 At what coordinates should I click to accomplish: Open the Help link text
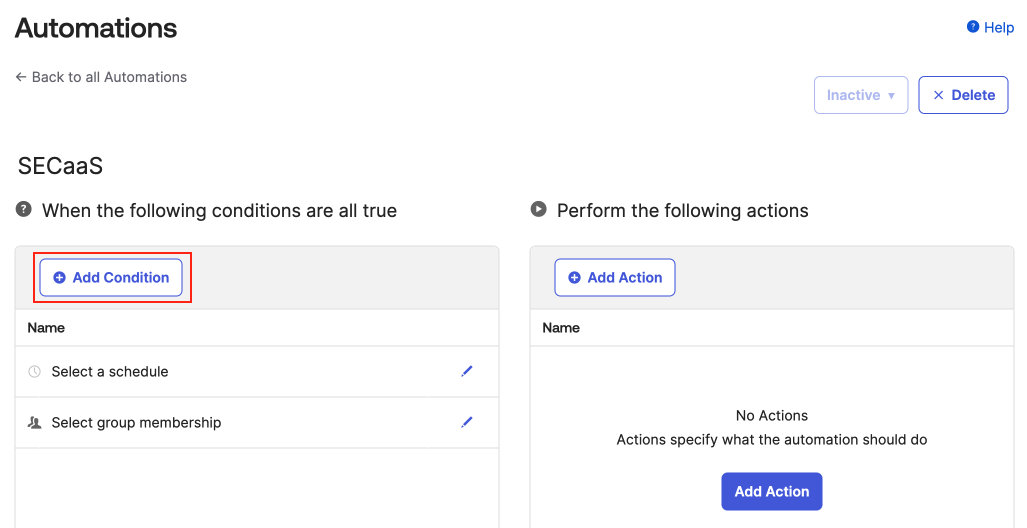(999, 27)
